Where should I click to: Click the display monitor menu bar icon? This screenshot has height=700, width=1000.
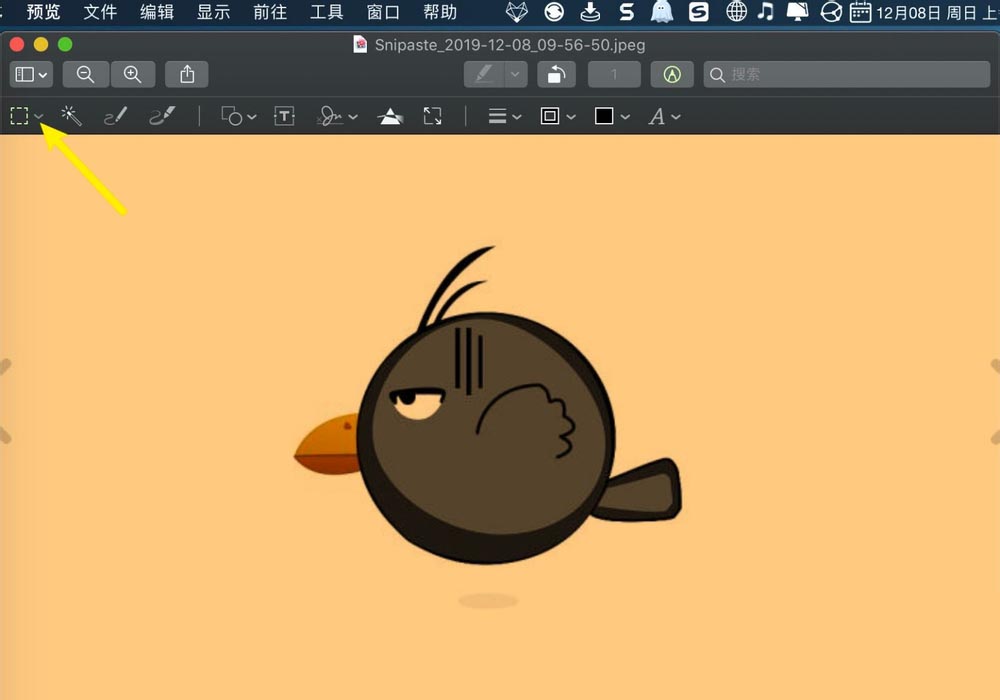click(797, 11)
